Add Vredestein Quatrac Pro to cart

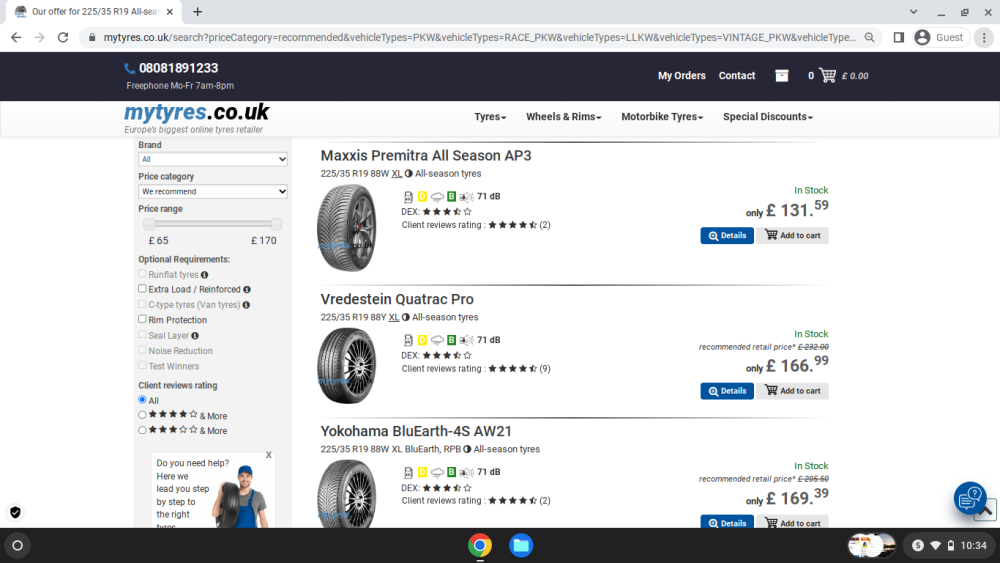tap(792, 391)
